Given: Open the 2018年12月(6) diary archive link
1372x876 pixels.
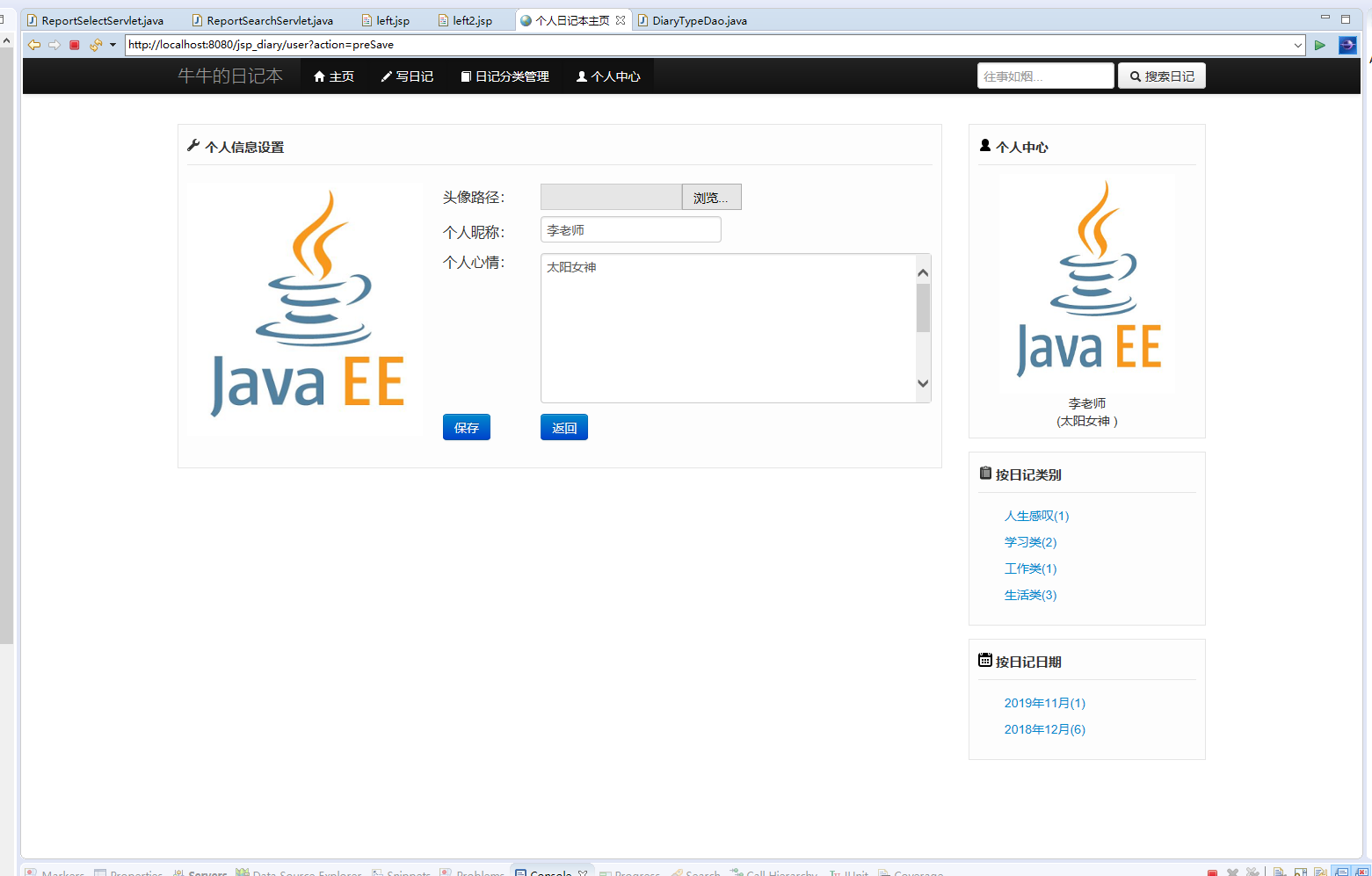Looking at the screenshot, I should point(1044,728).
